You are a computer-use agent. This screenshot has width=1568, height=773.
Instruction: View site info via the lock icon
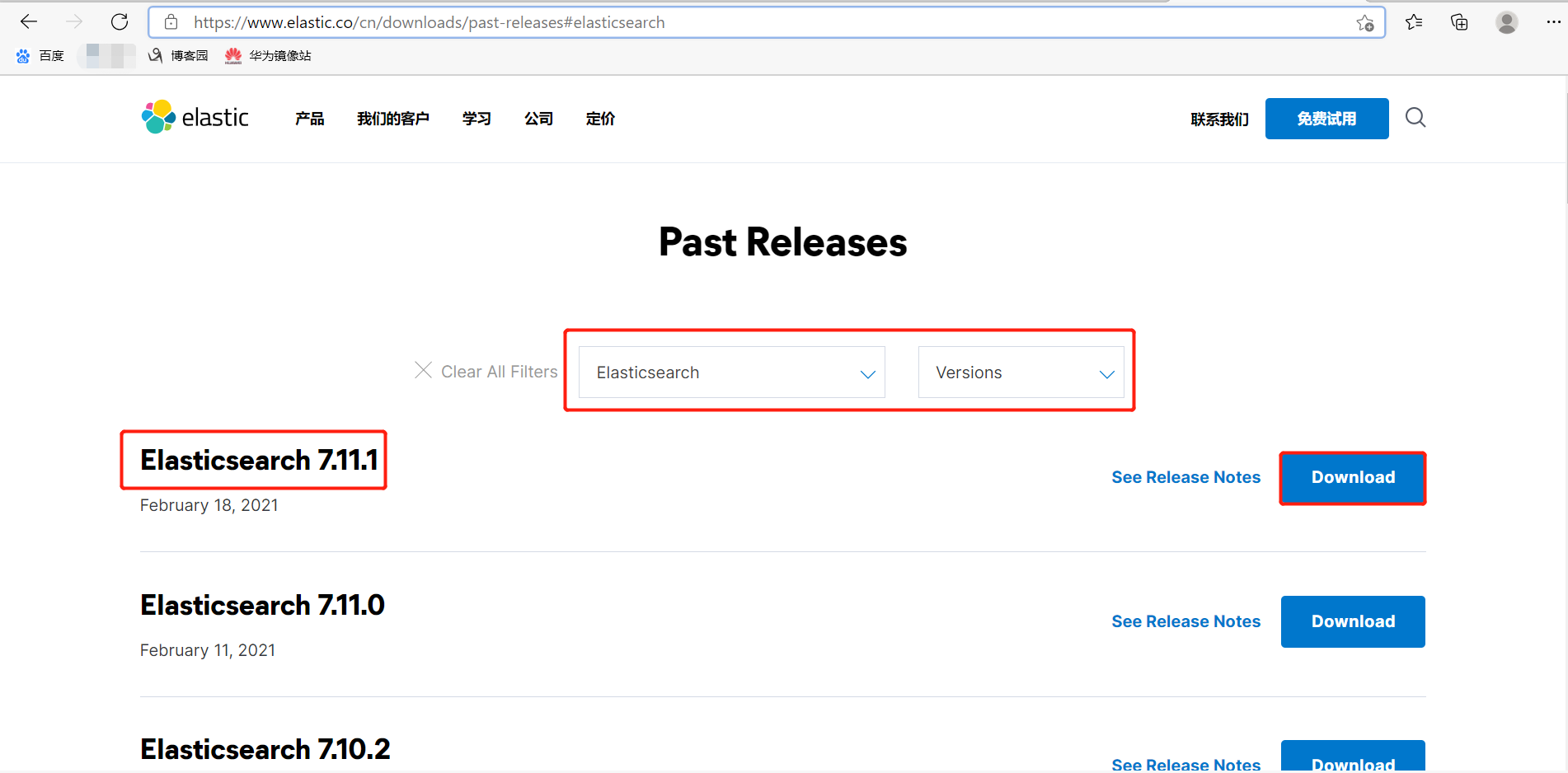(171, 22)
